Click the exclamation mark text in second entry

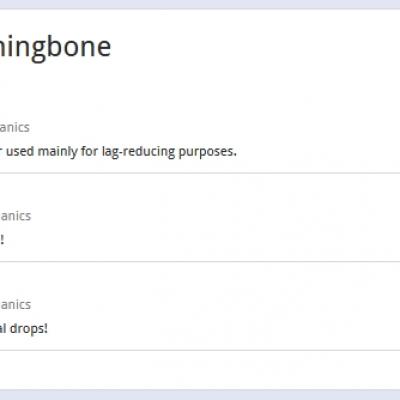tap(2, 240)
